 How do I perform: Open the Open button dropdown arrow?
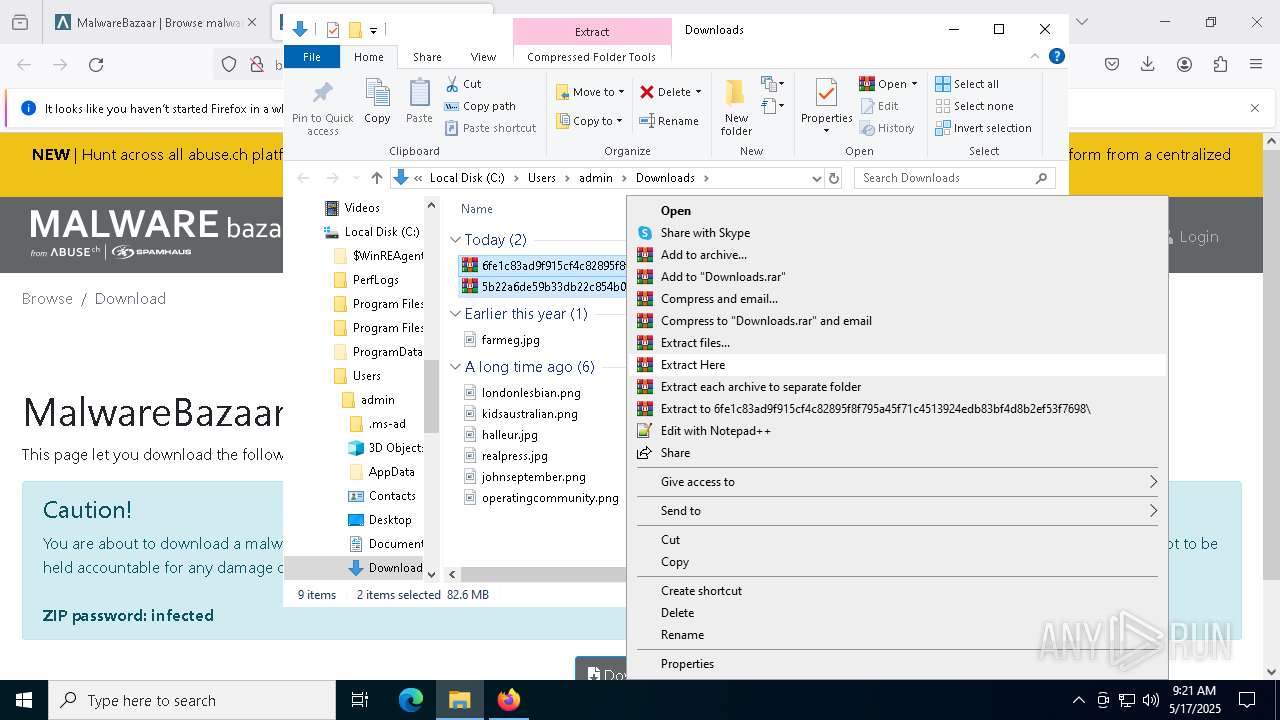coord(914,84)
